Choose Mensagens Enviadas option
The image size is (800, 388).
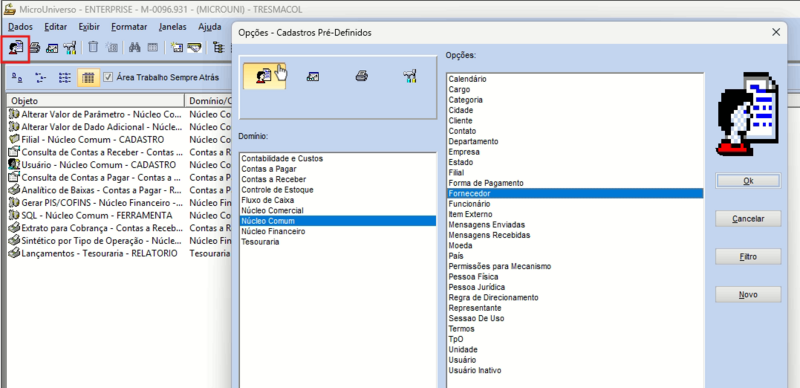[x=575, y=225]
